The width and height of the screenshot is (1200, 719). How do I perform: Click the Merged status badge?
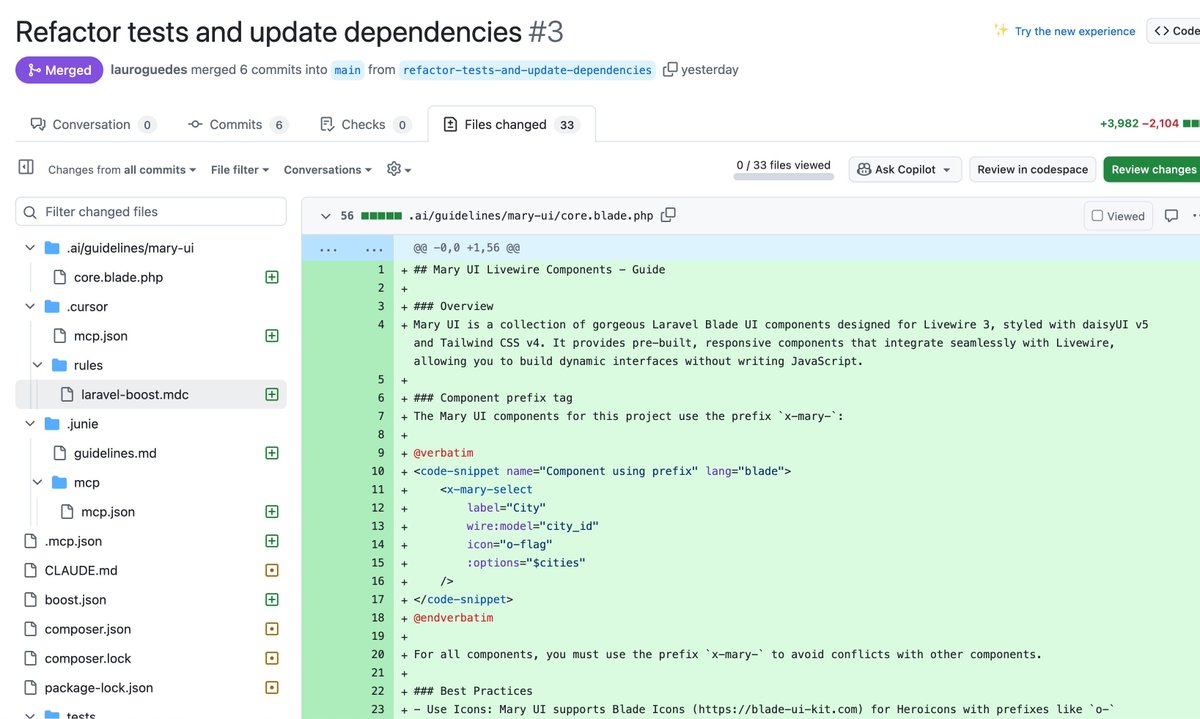[x=59, y=70]
